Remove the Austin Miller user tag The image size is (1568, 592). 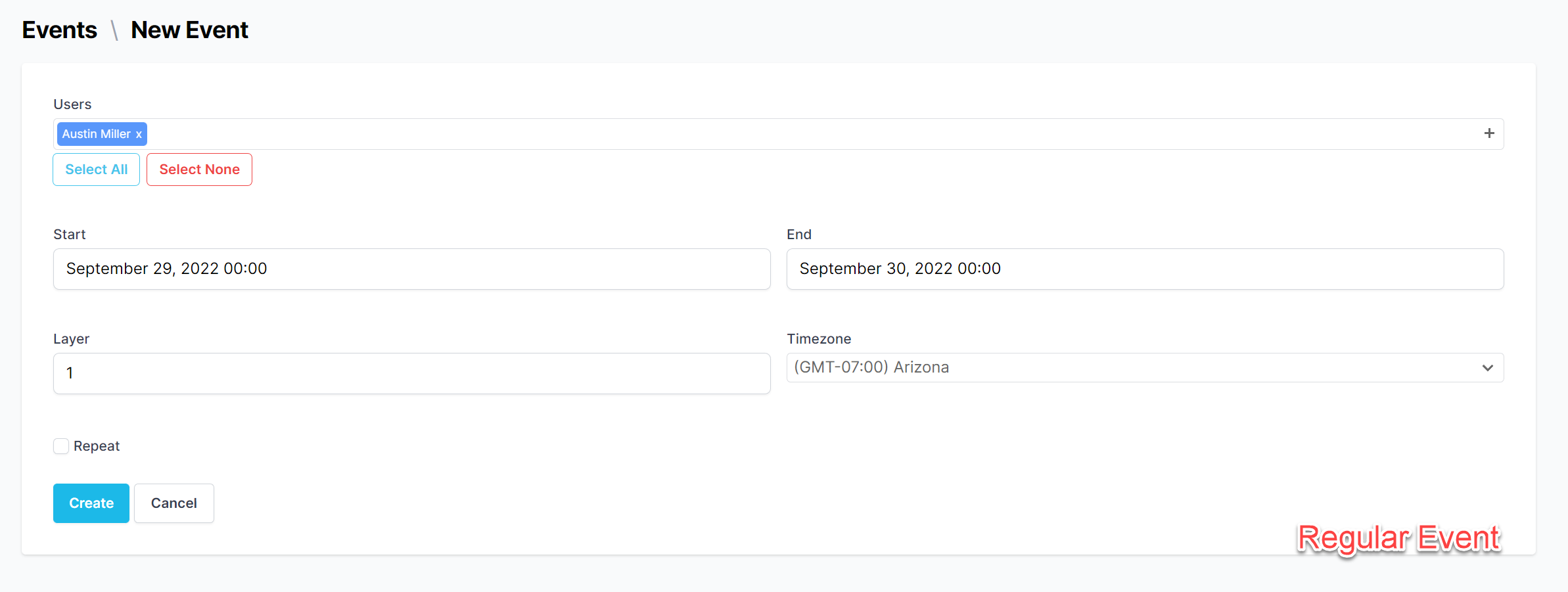(x=139, y=134)
